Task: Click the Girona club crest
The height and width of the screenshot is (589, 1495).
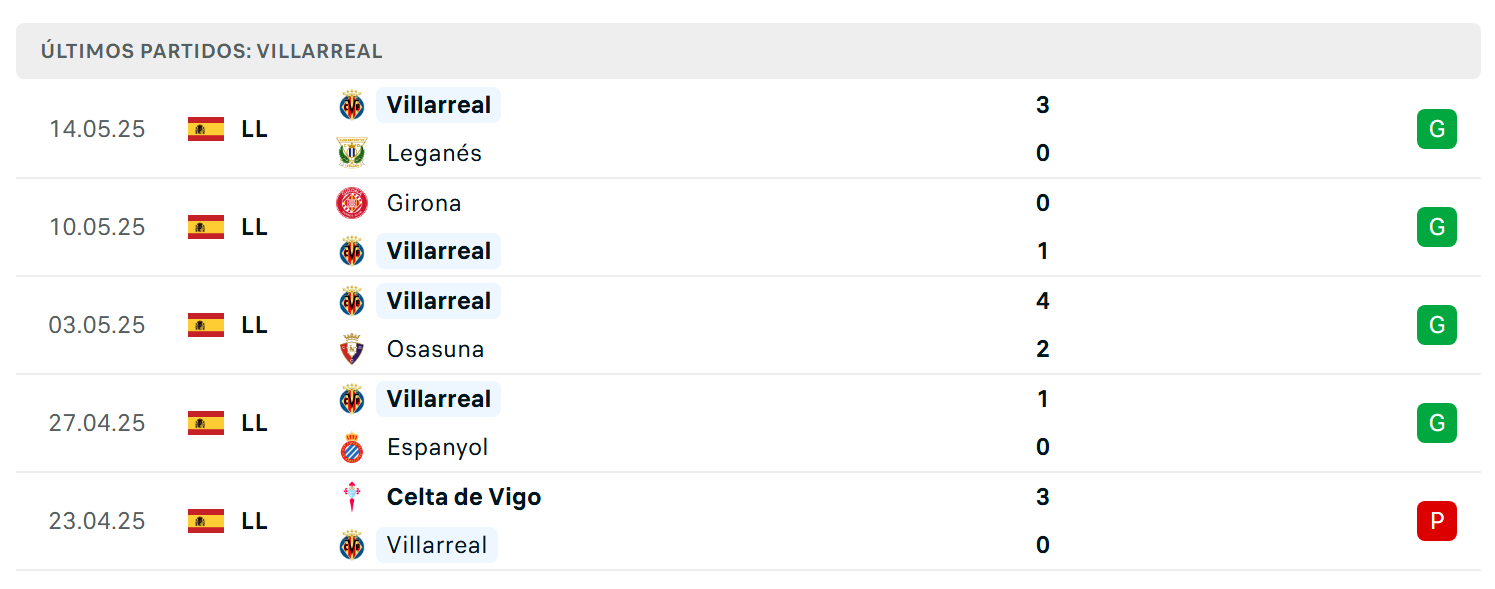Action: click(352, 203)
